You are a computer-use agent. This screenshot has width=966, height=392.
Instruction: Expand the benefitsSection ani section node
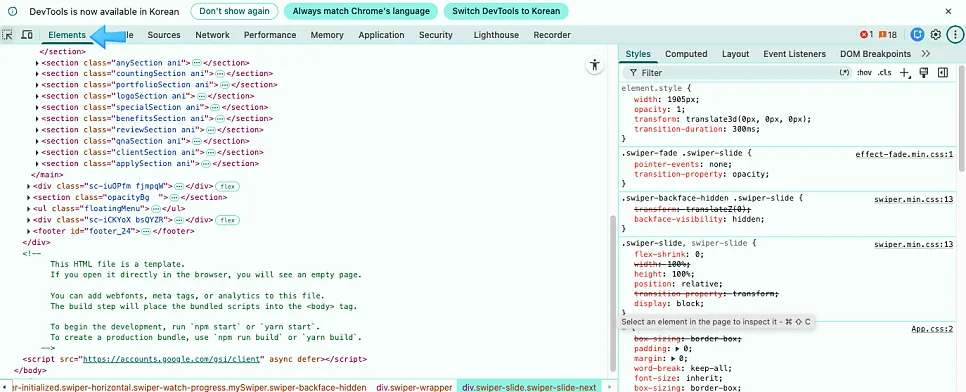click(x=38, y=119)
